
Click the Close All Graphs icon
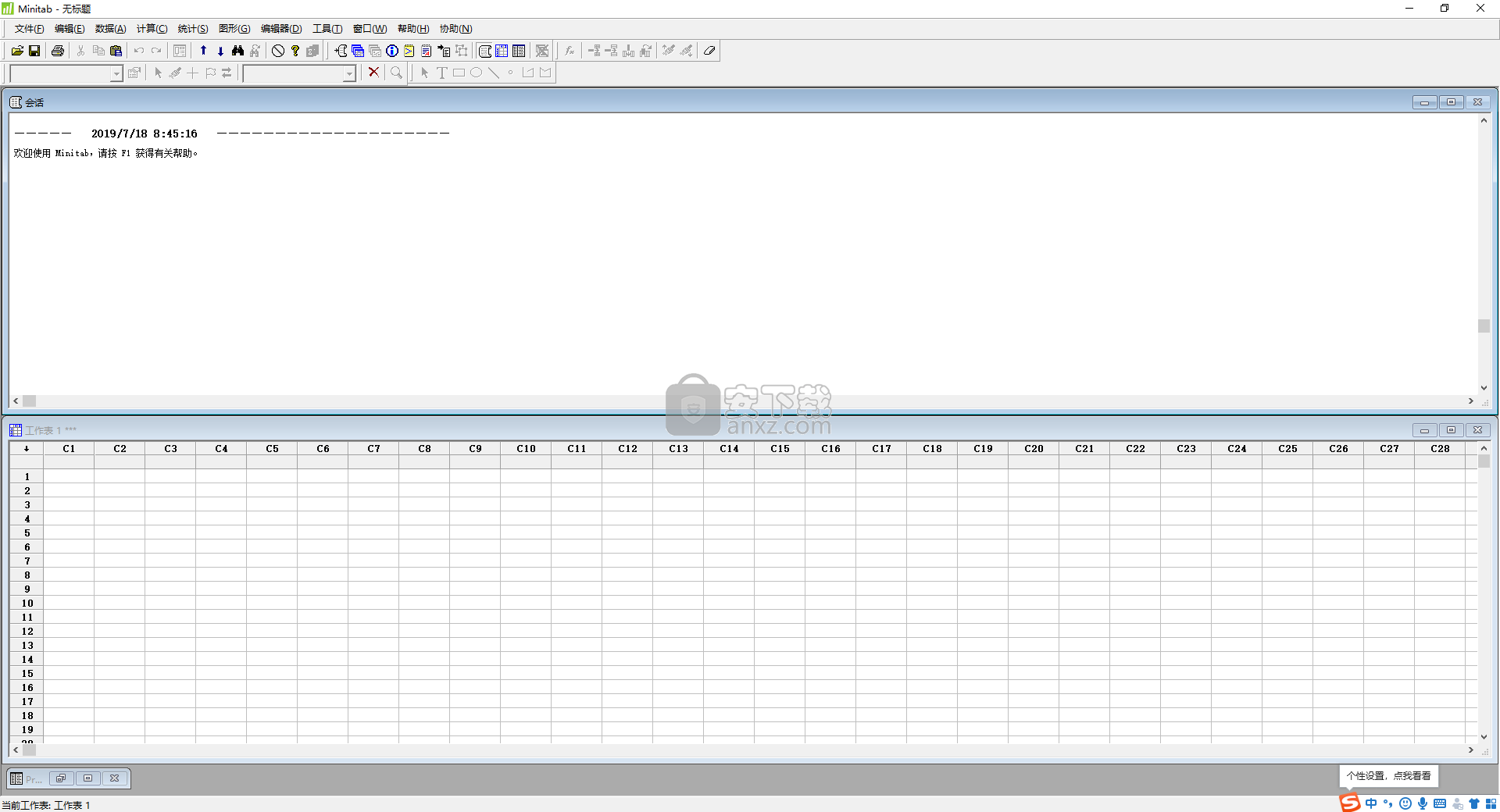click(542, 51)
